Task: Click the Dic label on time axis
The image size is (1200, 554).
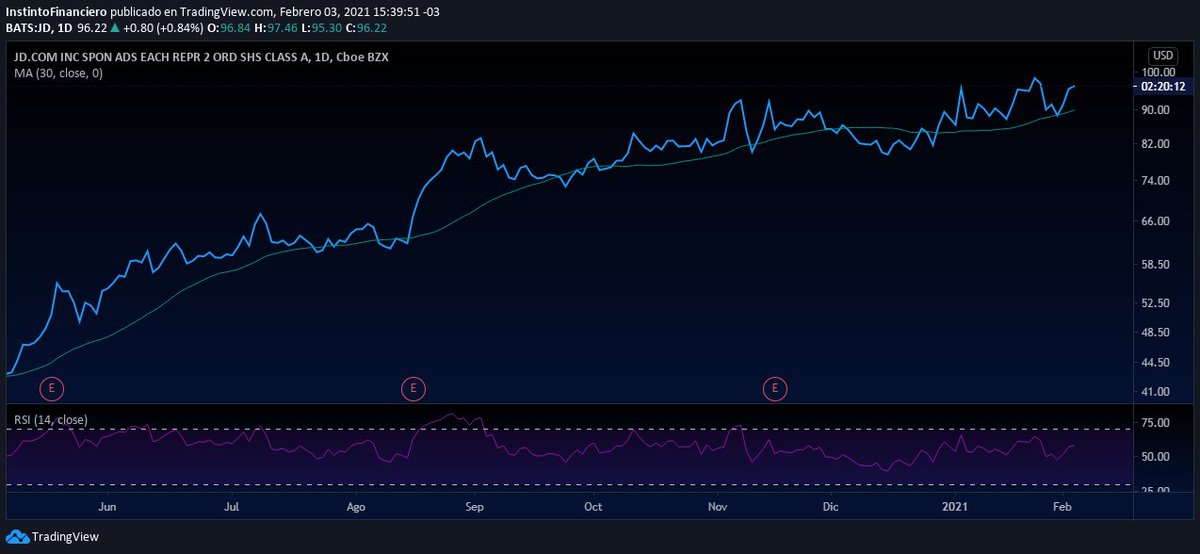Action: [830, 507]
